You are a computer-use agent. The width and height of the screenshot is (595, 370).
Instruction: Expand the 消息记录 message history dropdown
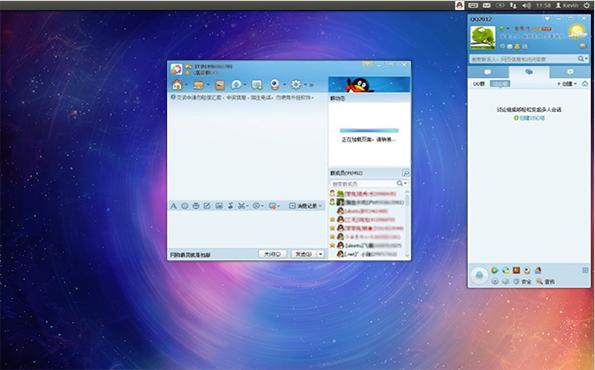305,206
